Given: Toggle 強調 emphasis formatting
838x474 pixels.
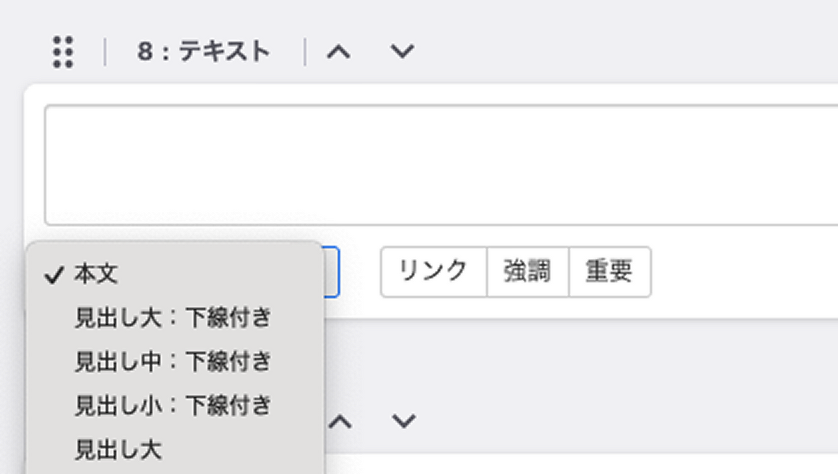Looking at the screenshot, I should [x=527, y=271].
